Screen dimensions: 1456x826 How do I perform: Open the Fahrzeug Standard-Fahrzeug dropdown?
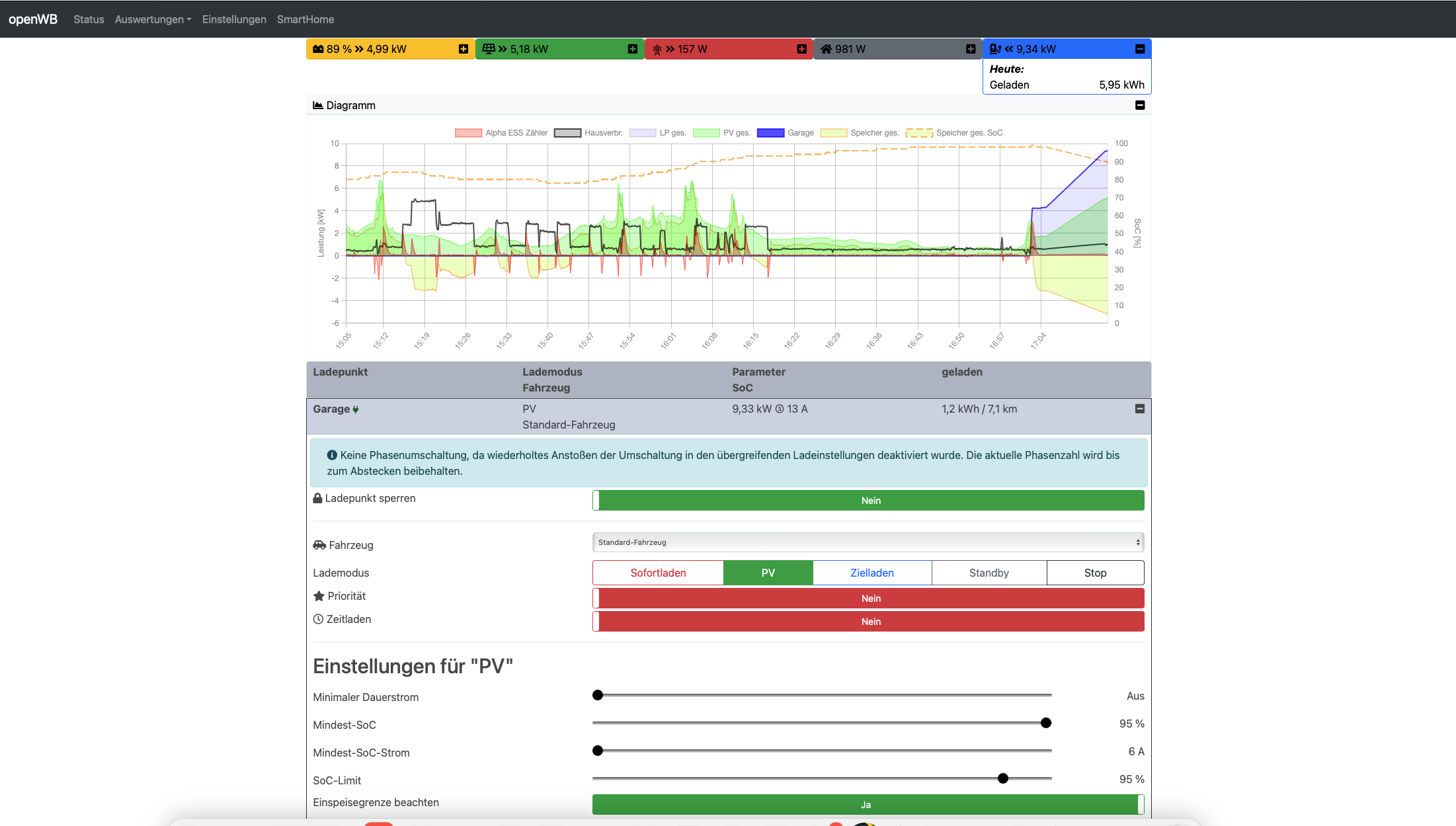868,542
